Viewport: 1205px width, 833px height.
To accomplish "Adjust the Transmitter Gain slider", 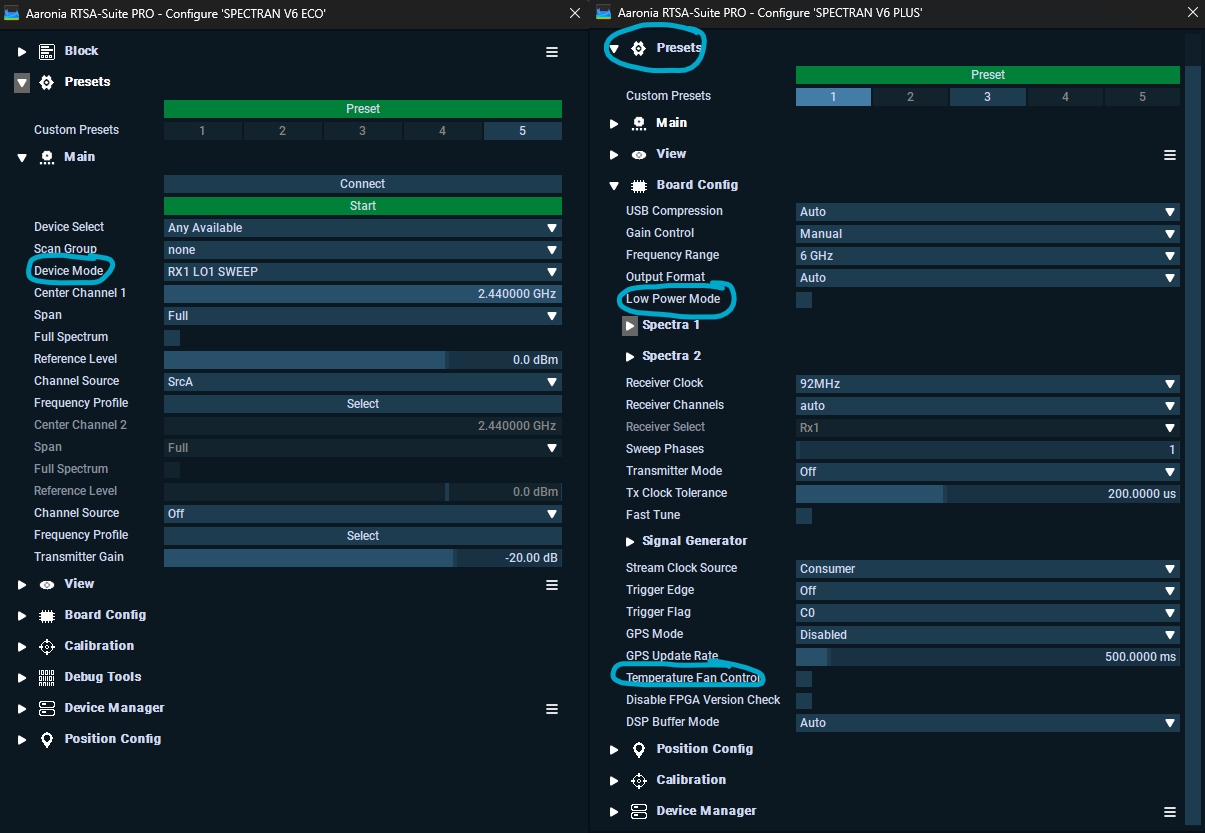I will [362, 558].
